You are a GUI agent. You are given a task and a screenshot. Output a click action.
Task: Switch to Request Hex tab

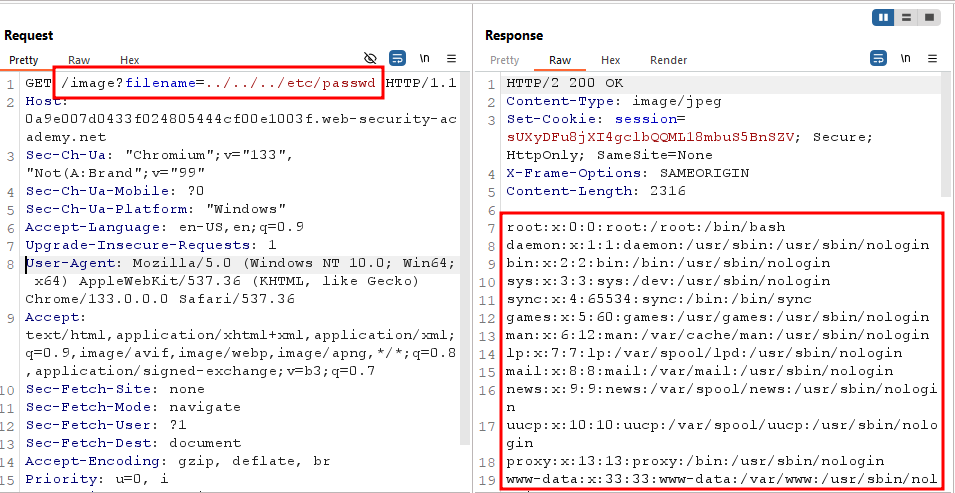tap(130, 60)
